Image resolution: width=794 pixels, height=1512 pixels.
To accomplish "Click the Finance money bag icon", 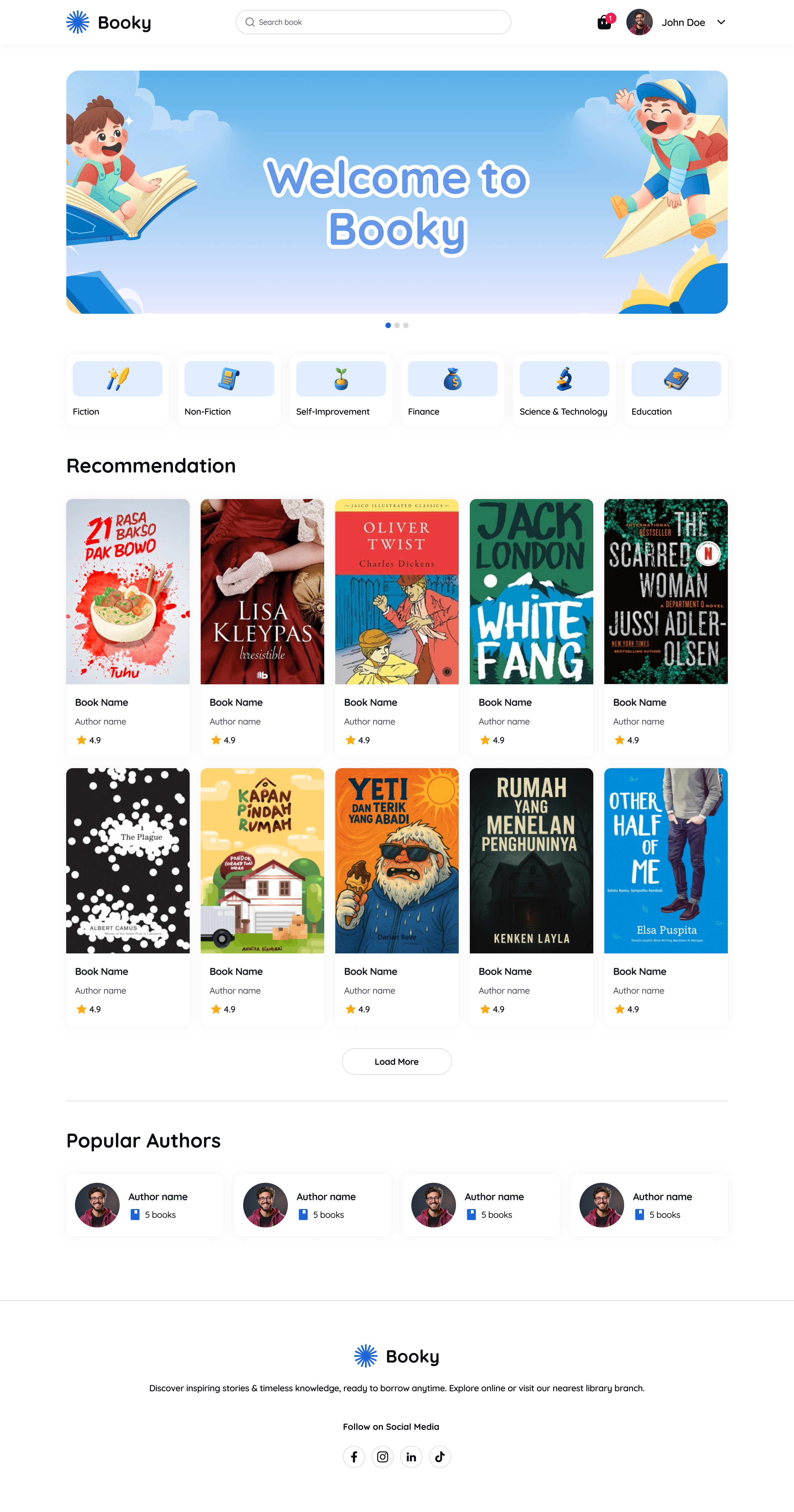I will pos(452,379).
